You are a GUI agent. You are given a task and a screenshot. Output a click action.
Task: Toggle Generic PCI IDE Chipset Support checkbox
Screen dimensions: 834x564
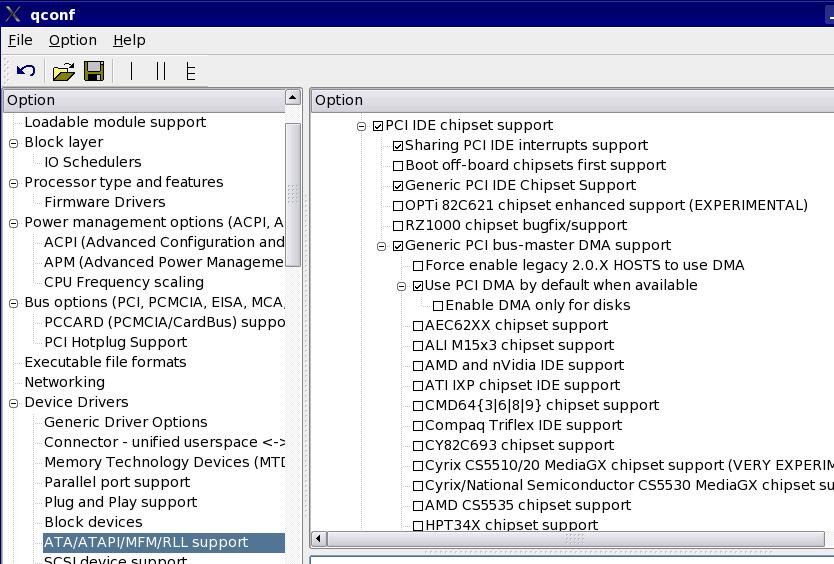coord(398,186)
